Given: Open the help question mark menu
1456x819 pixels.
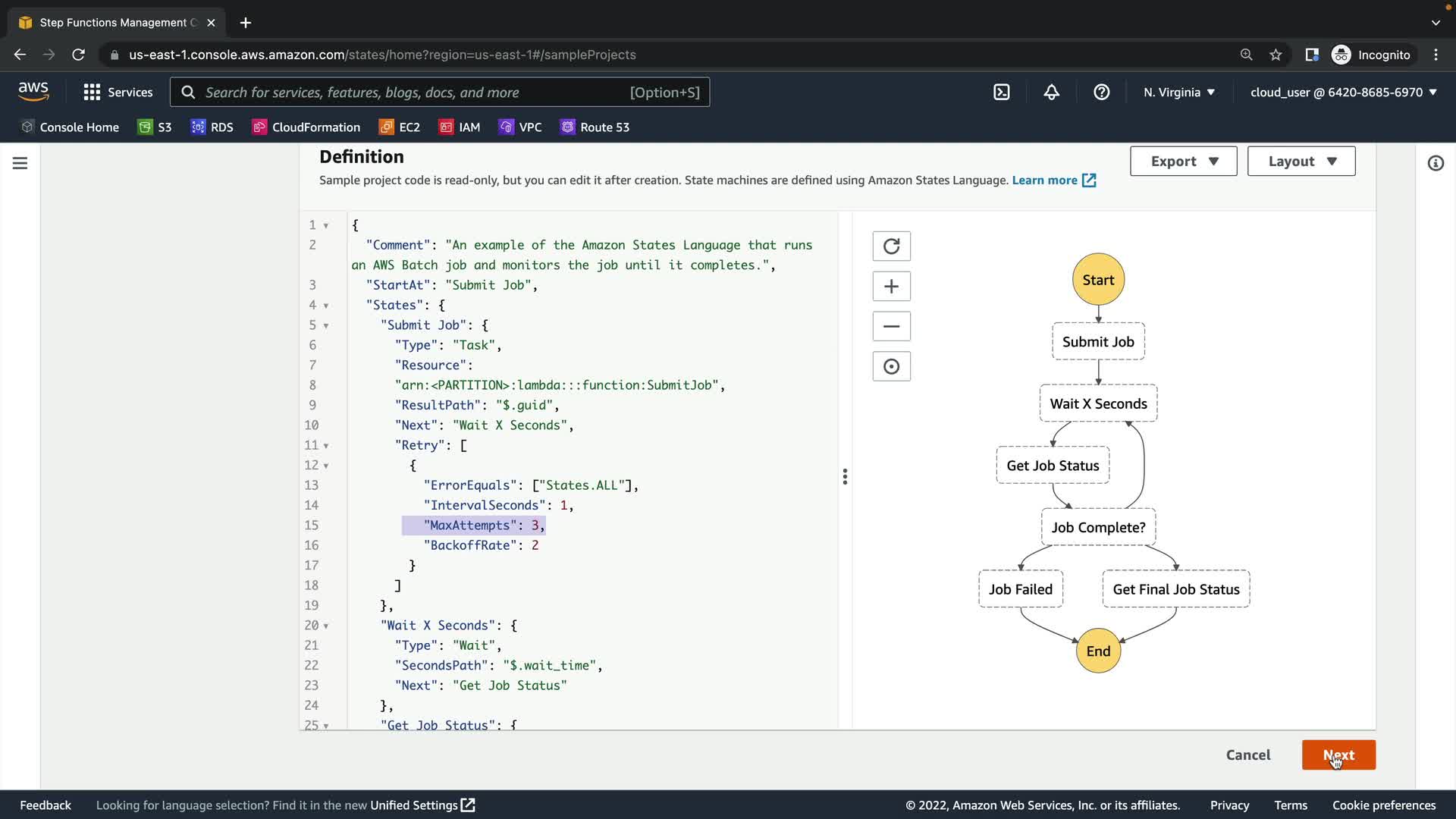Looking at the screenshot, I should pos(1101,93).
